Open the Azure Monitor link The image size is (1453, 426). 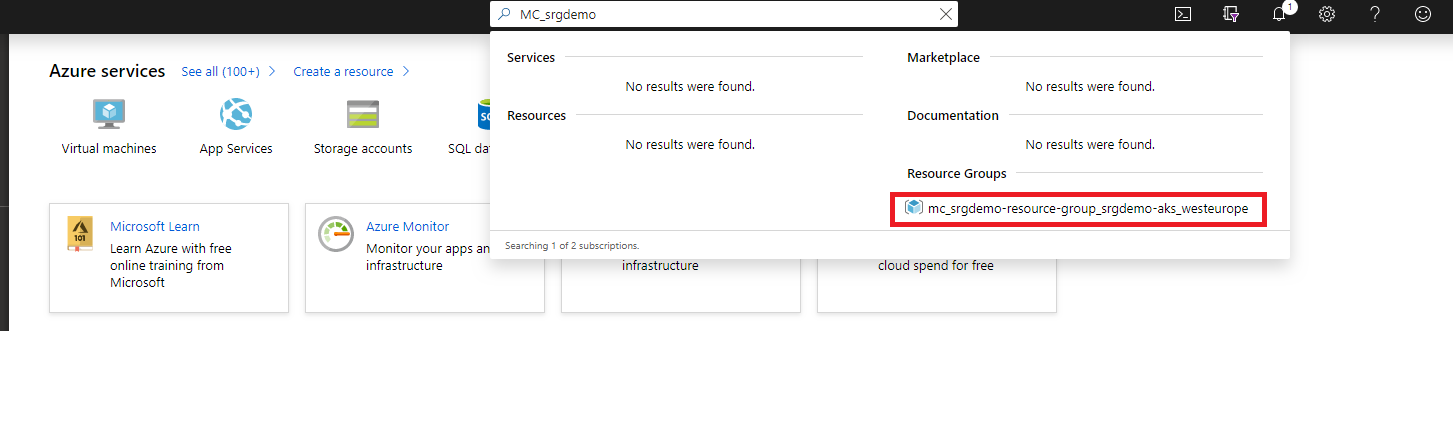tap(408, 227)
